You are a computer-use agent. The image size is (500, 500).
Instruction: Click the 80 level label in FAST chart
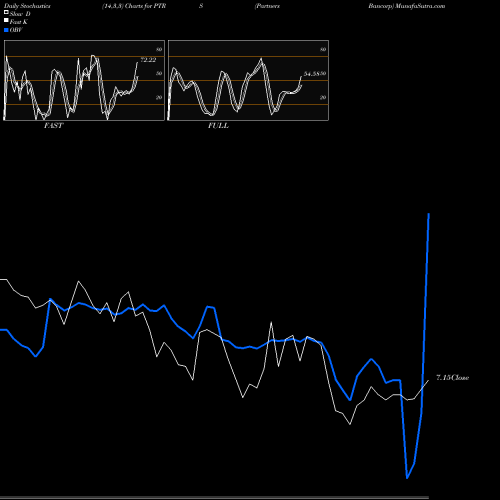(x=159, y=49)
